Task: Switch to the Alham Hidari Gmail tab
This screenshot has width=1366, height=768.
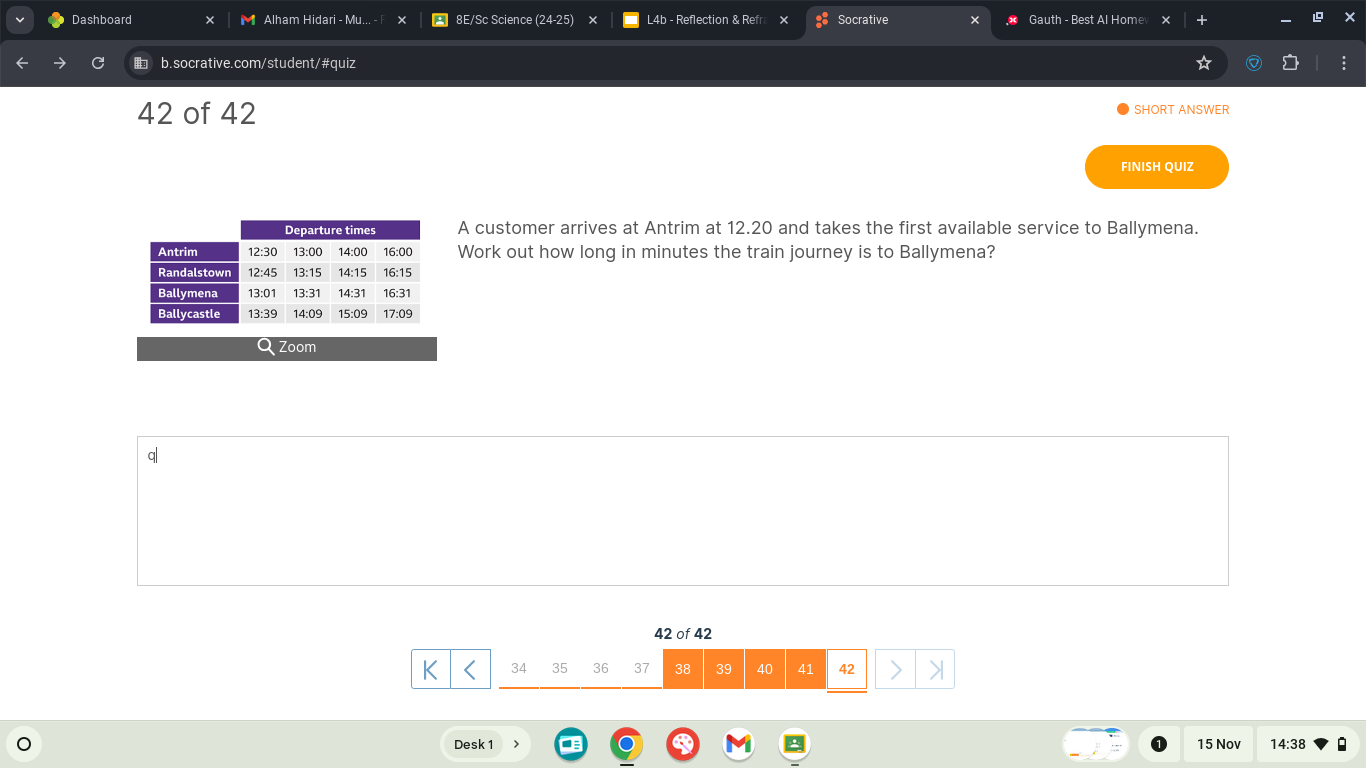Action: (322, 20)
